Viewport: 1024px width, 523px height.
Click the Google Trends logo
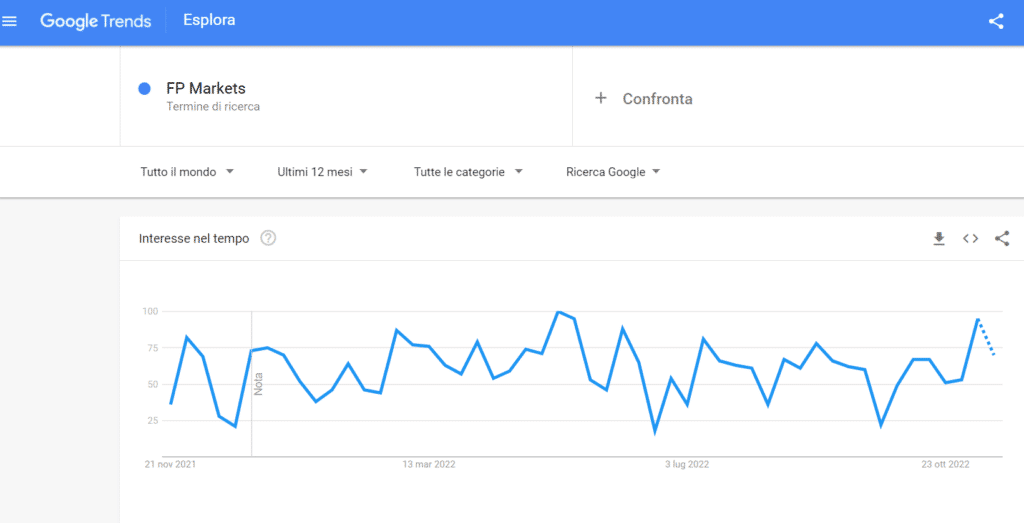click(95, 21)
